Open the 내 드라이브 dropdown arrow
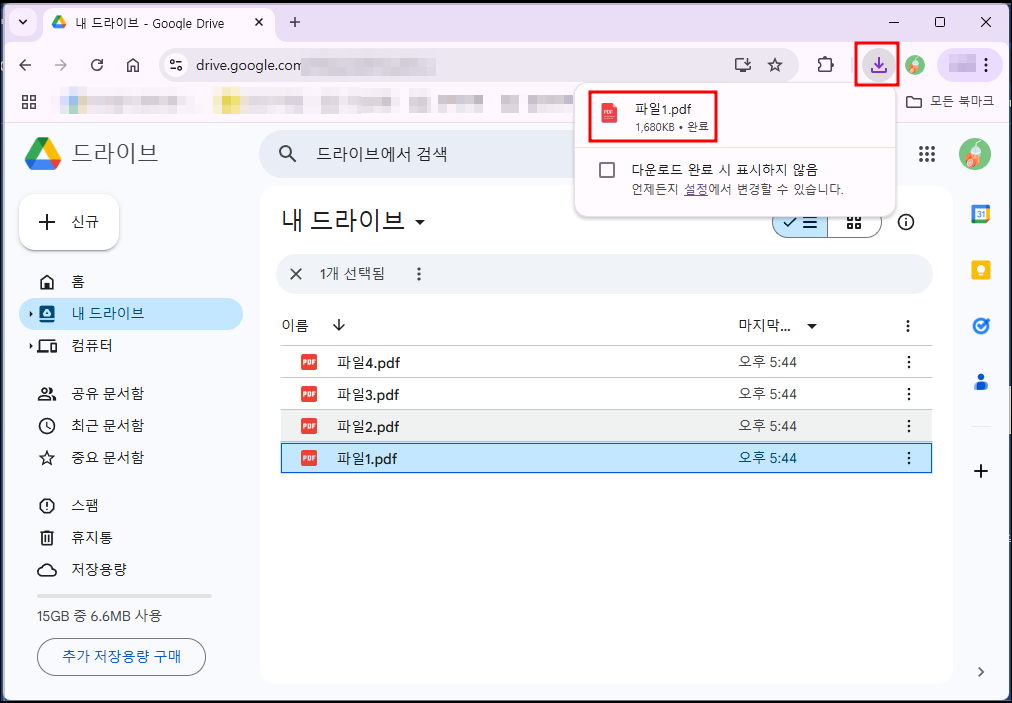This screenshot has width=1012, height=703. [420, 222]
